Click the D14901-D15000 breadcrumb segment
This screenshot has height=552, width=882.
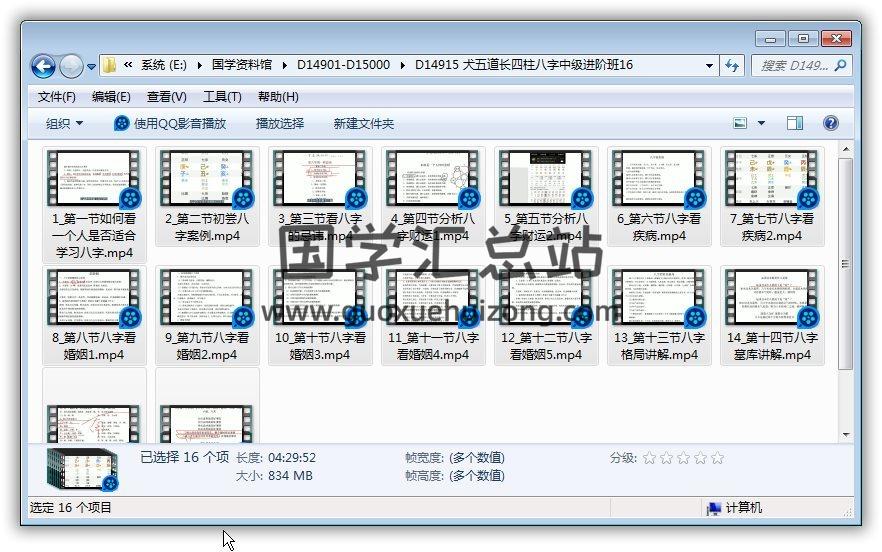[x=343, y=65]
